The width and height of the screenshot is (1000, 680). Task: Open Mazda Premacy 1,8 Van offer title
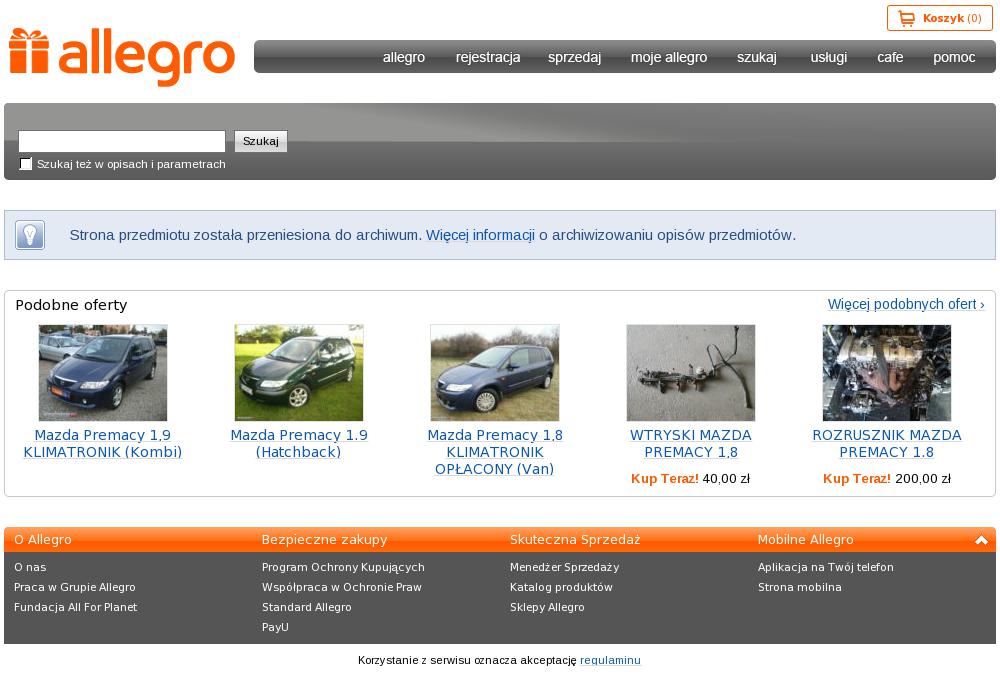(x=495, y=452)
